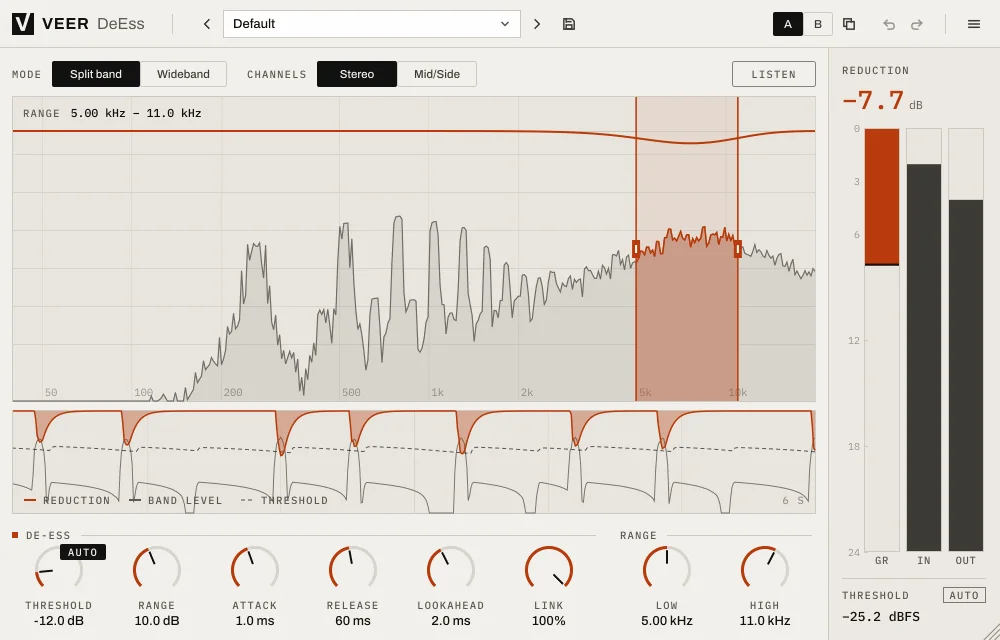Select the B comparison state
This screenshot has height=640, width=1000.
(x=818, y=24)
